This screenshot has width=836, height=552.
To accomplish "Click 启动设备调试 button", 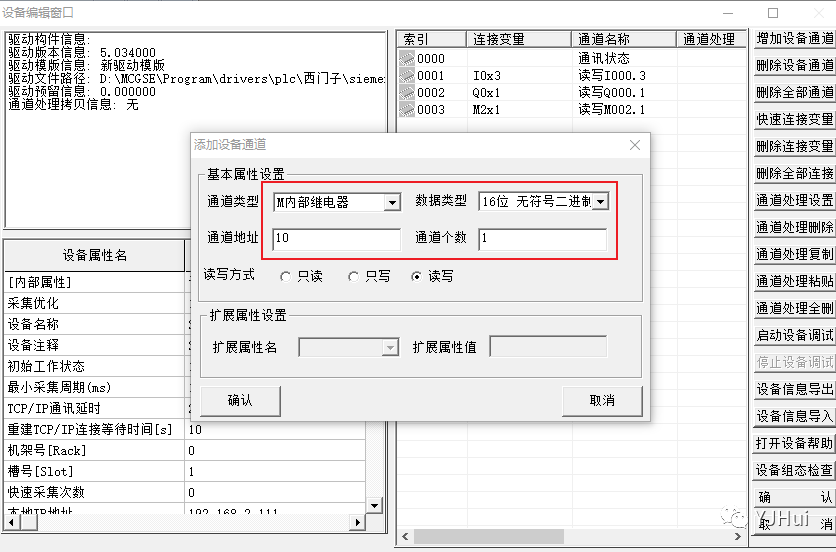I will pyautogui.click(x=794, y=335).
